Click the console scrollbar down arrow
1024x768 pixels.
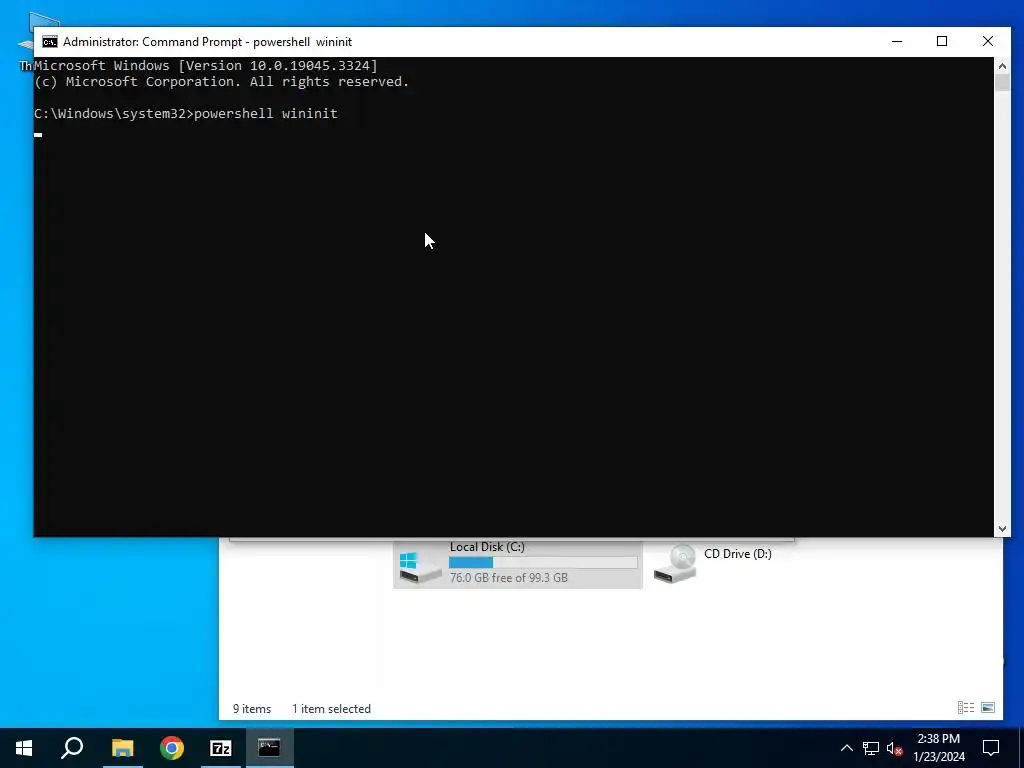point(1002,529)
